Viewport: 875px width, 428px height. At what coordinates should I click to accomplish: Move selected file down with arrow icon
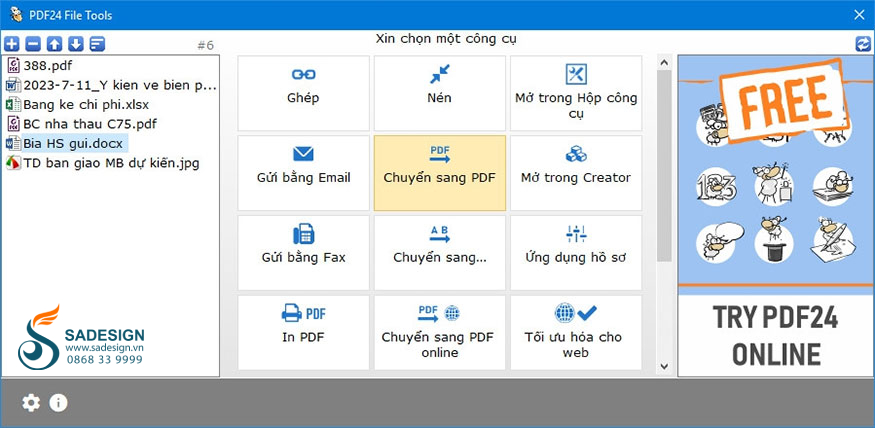pyautogui.click(x=76, y=44)
